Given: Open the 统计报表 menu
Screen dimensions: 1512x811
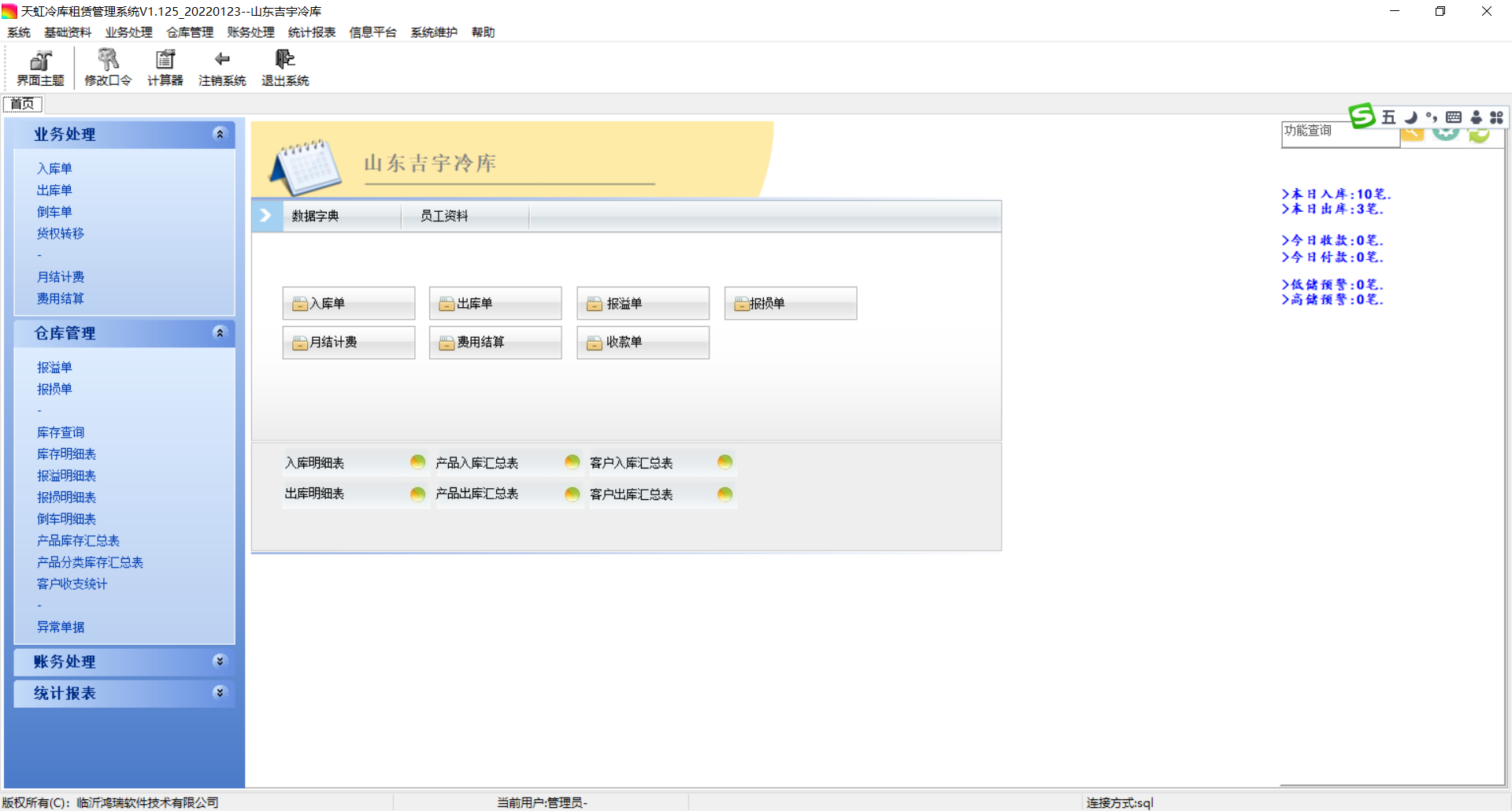Looking at the screenshot, I should (x=312, y=32).
